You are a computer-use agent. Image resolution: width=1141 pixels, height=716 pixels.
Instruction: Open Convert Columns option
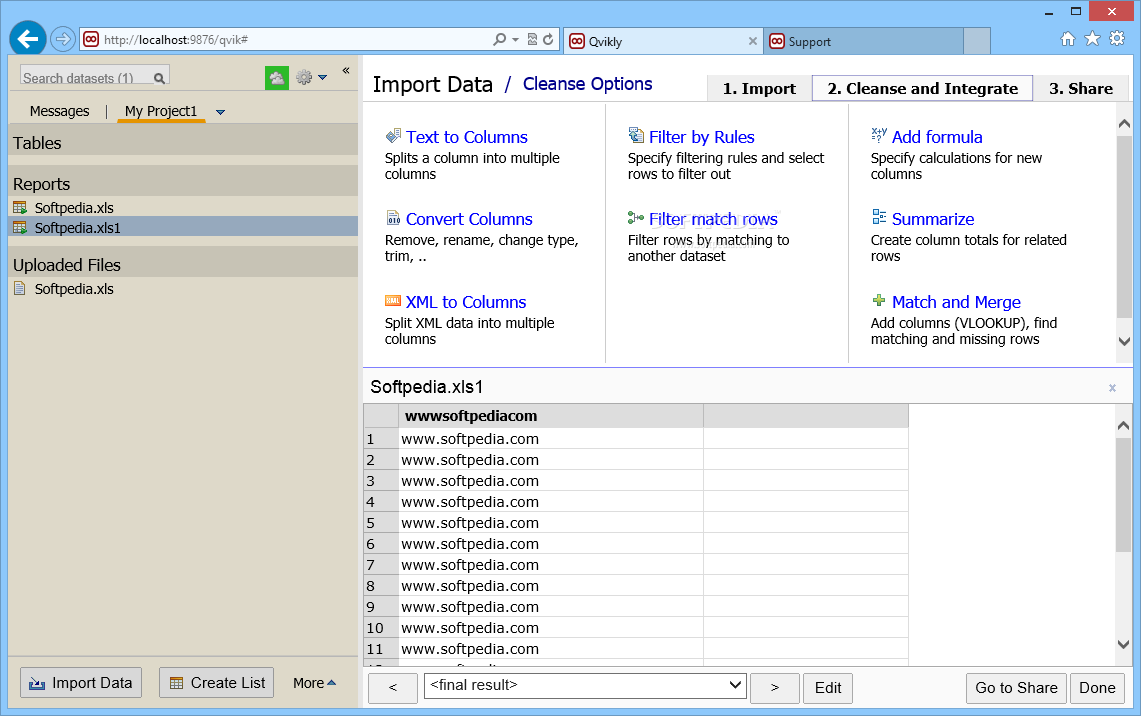click(x=469, y=219)
